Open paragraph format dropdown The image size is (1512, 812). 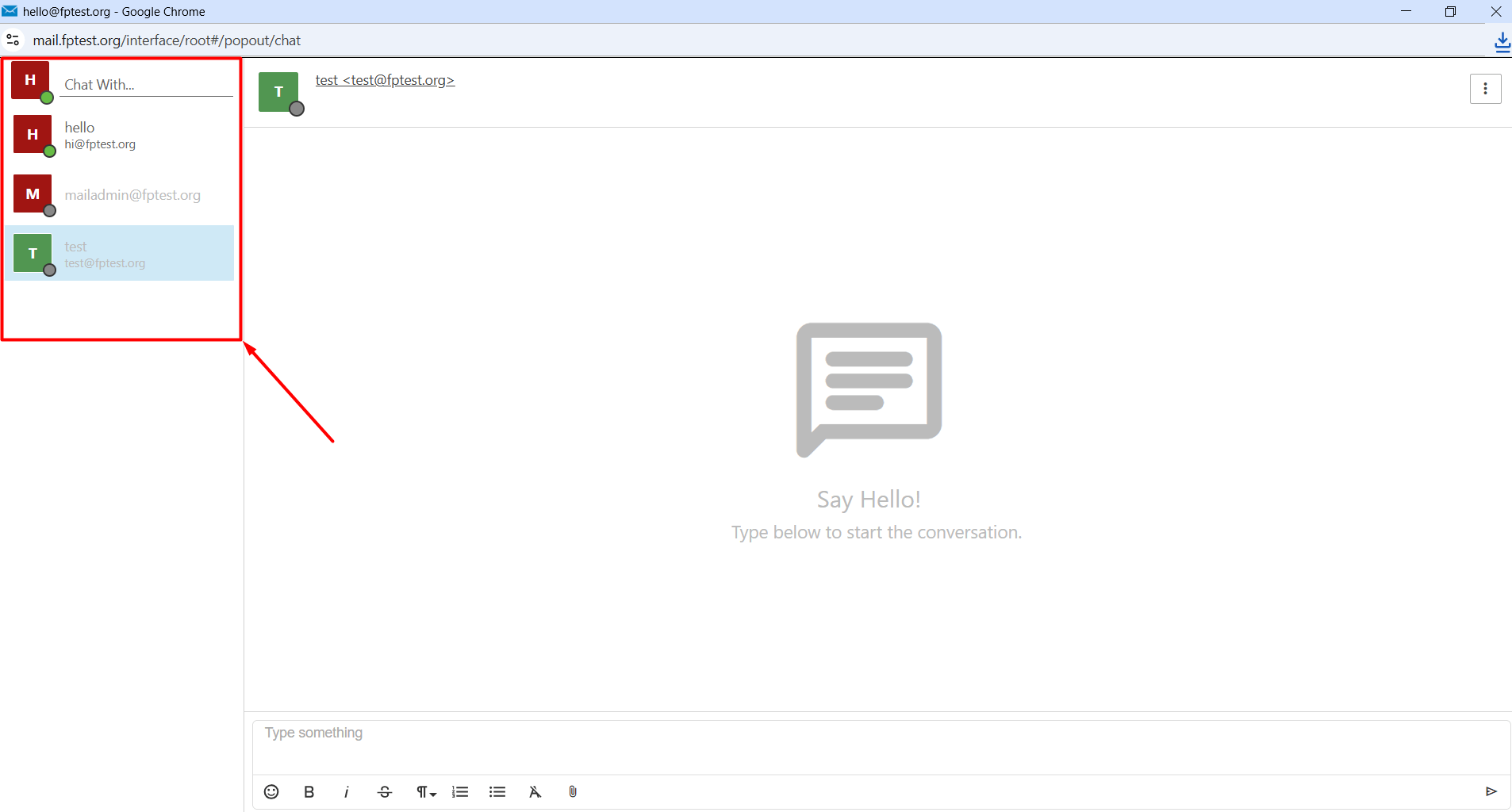click(426, 791)
